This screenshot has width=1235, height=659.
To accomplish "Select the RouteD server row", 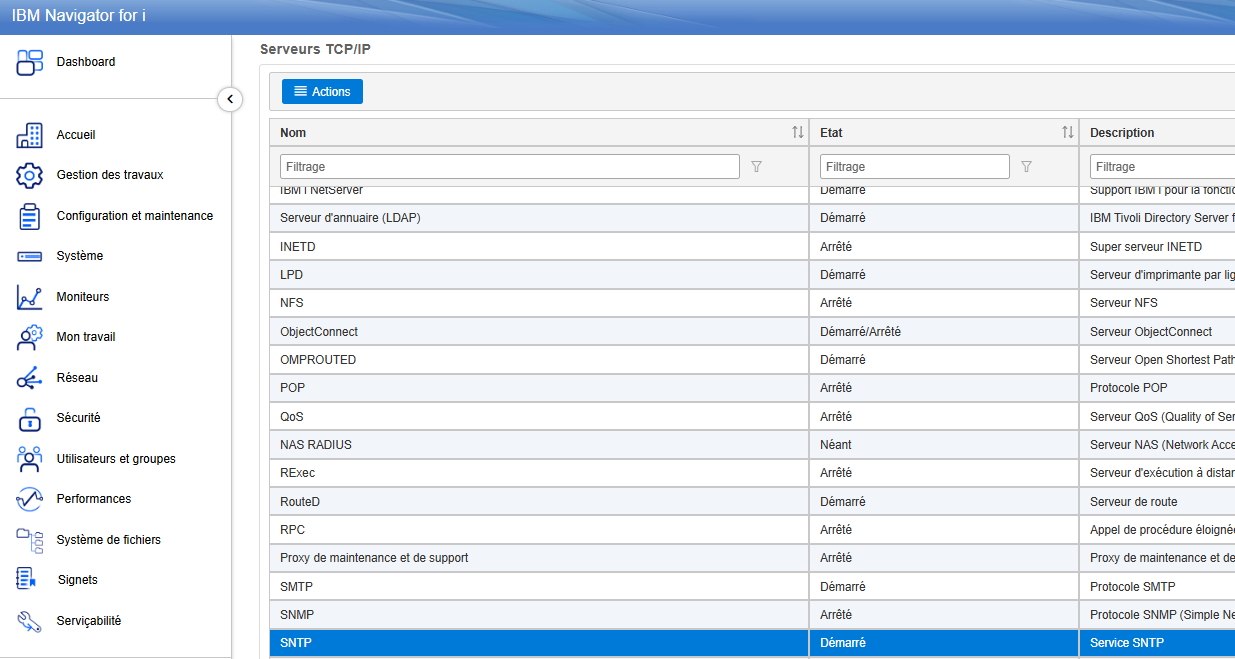I will point(752,502).
